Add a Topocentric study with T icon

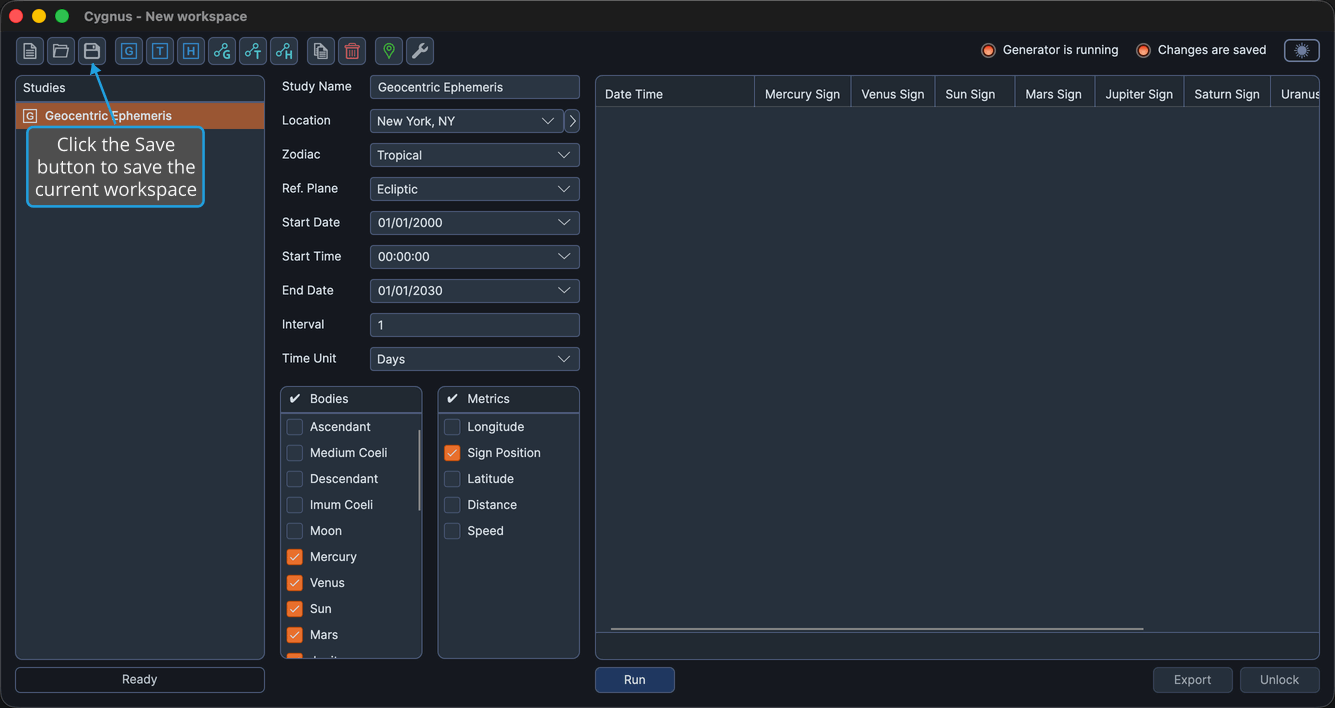click(160, 51)
